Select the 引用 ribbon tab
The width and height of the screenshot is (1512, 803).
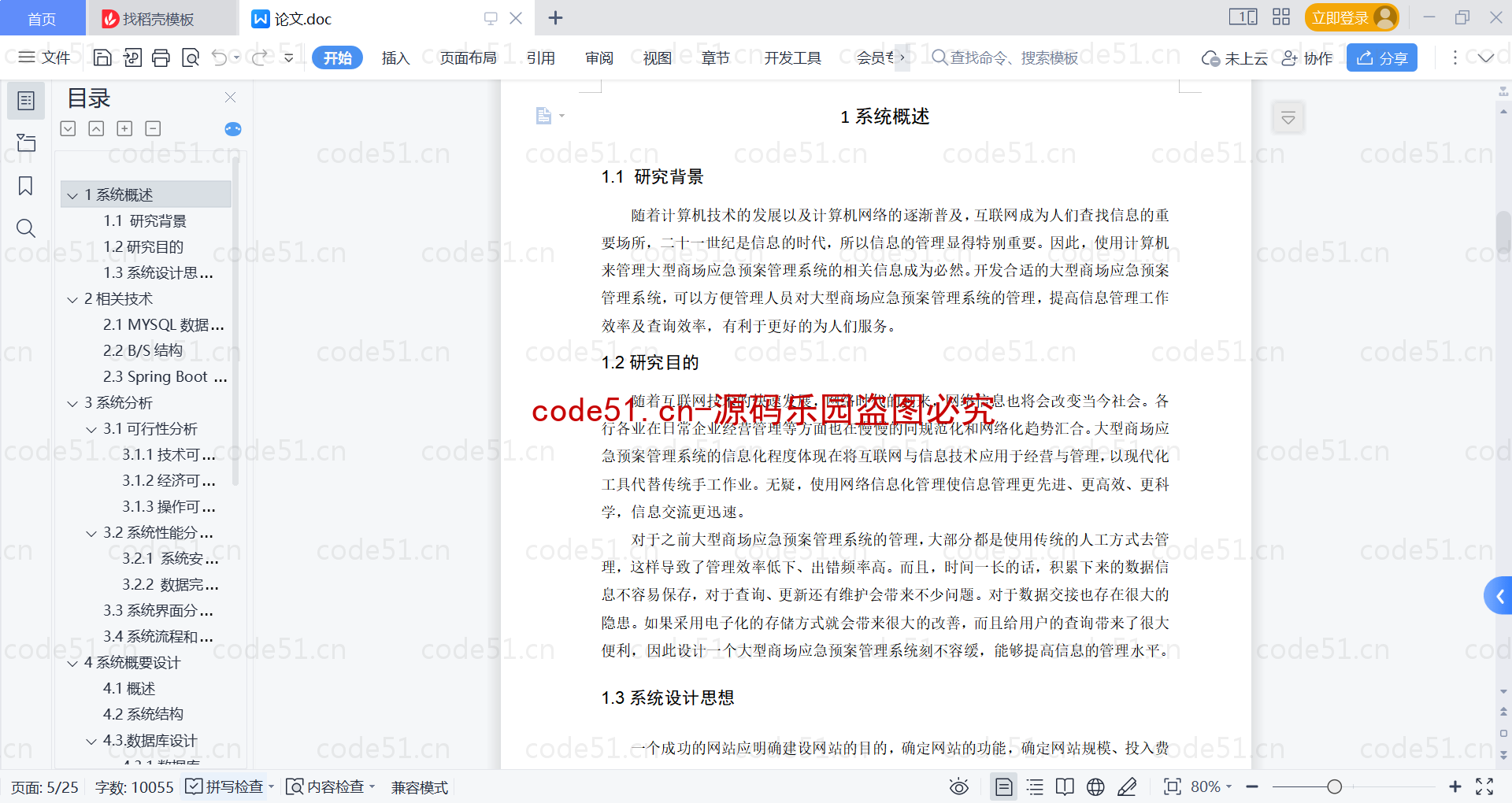pyautogui.click(x=540, y=57)
